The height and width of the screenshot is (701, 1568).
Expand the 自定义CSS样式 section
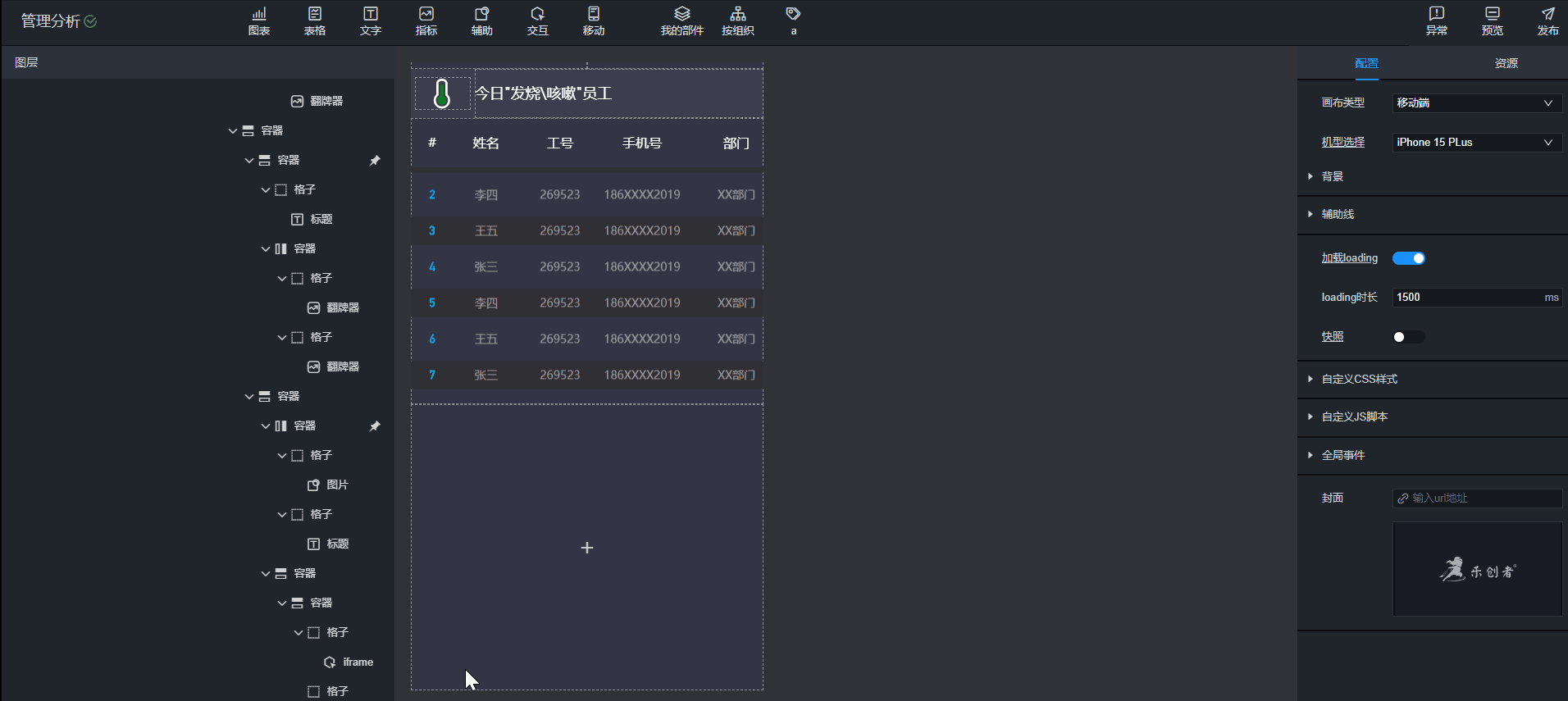1359,379
